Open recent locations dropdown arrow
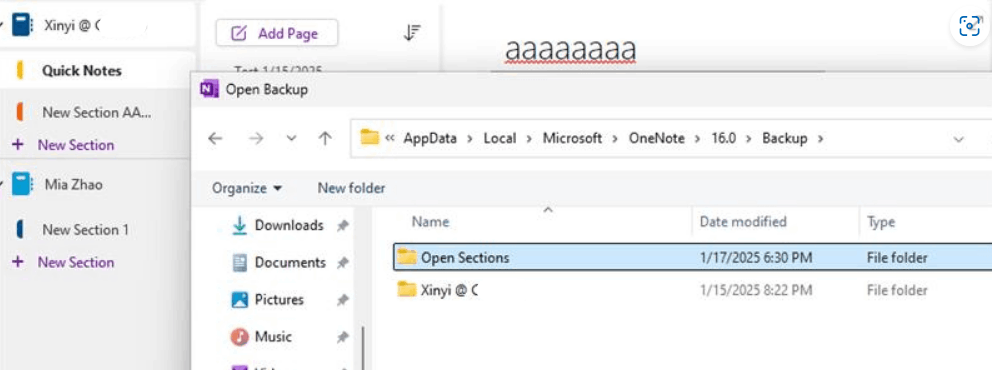992x370 pixels. point(291,139)
